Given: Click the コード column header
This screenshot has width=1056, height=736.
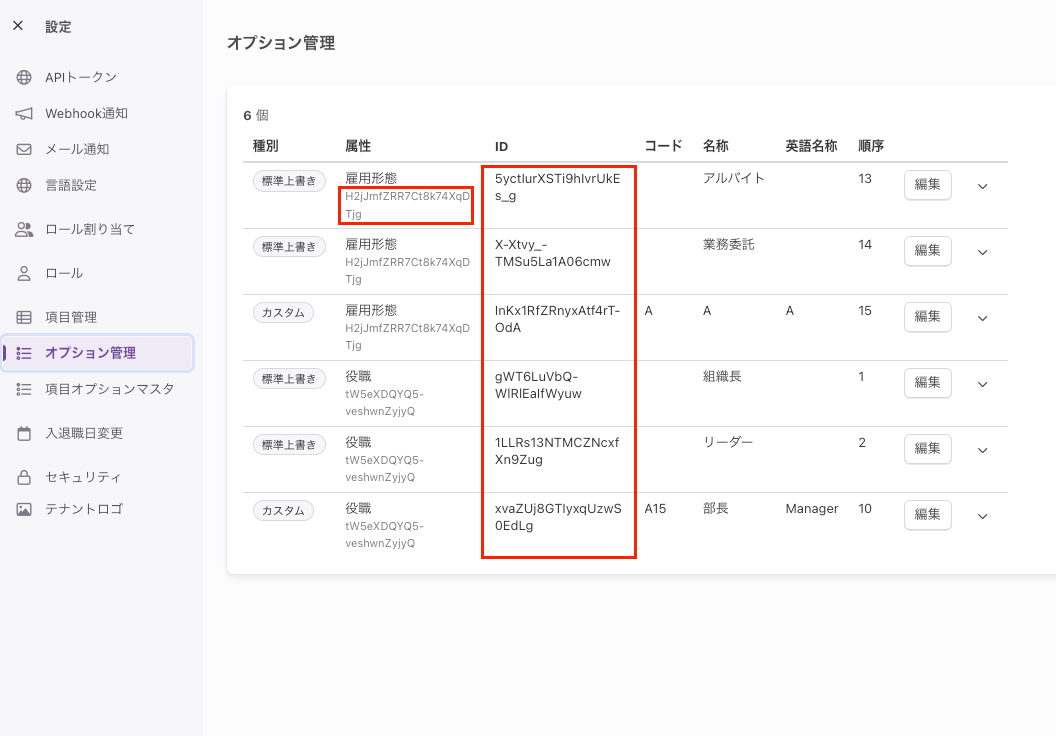Looking at the screenshot, I should [663, 146].
